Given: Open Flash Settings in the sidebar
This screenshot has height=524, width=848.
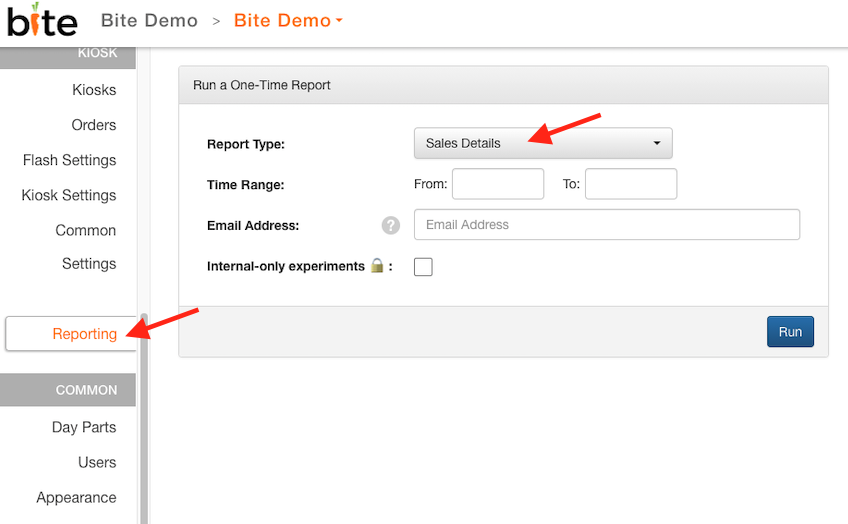Looking at the screenshot, I should point(70,160).
